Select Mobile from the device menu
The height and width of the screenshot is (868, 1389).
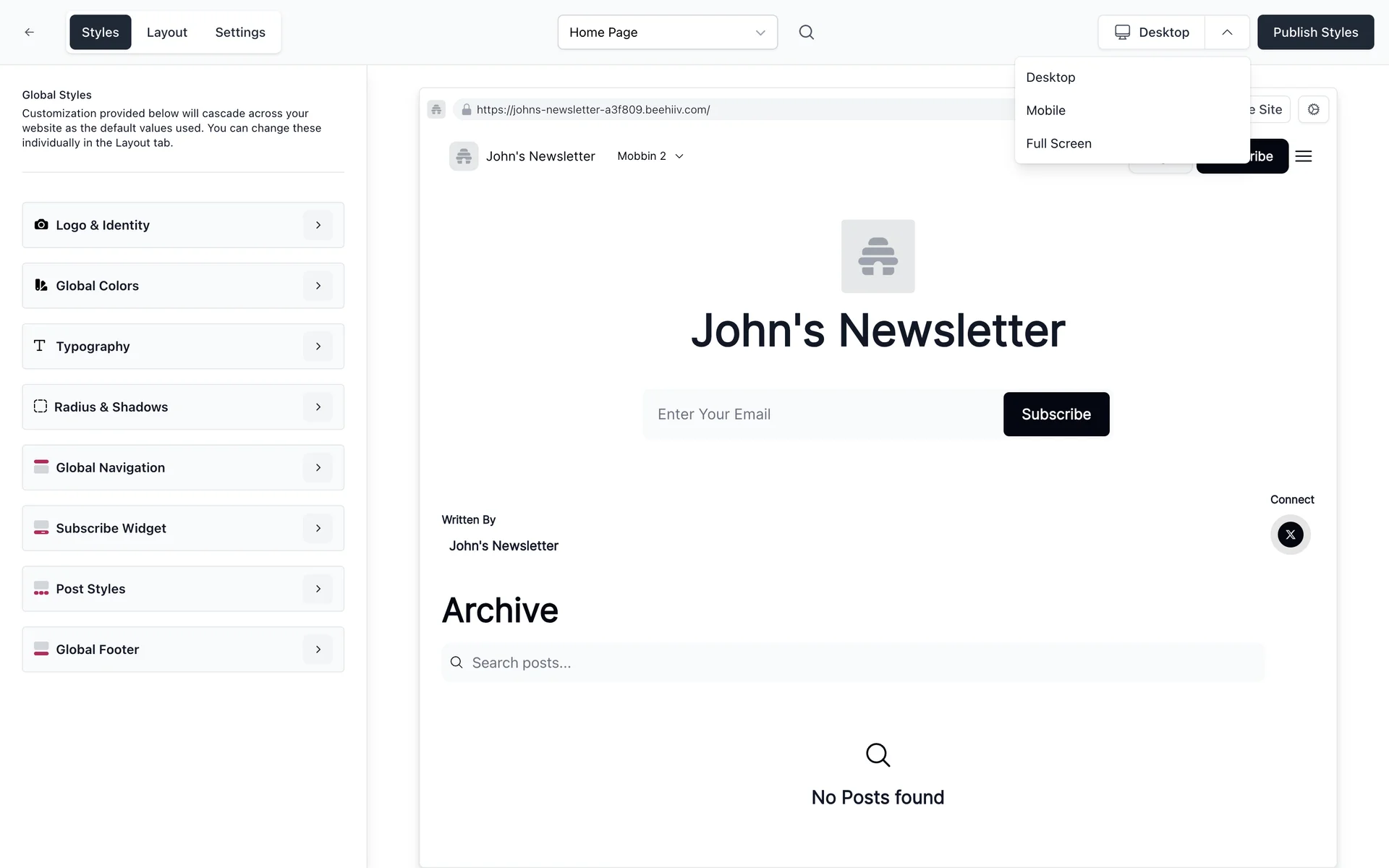tap(1045, 110)
